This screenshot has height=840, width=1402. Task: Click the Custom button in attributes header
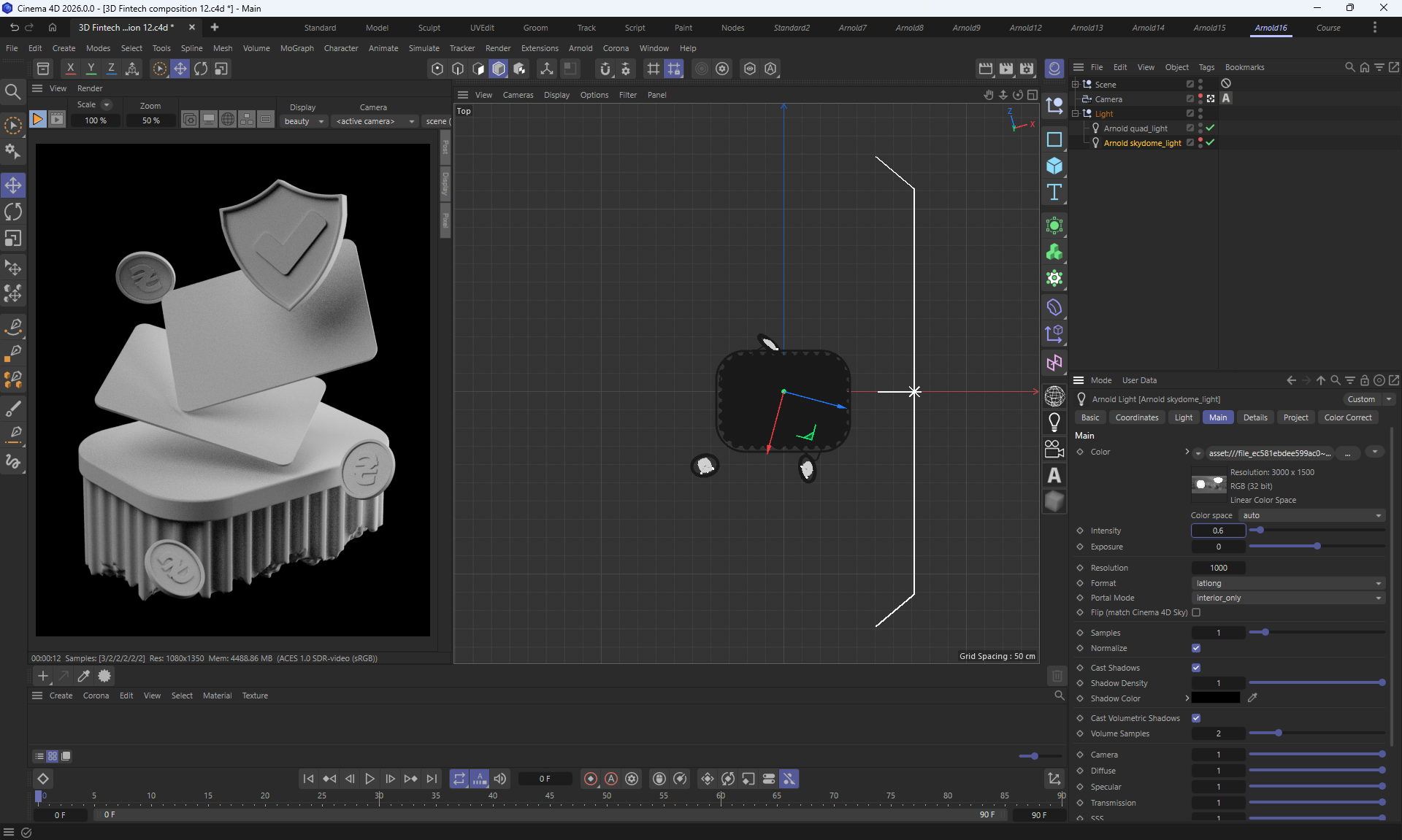pyautogui.click(x=1361, y=399)
